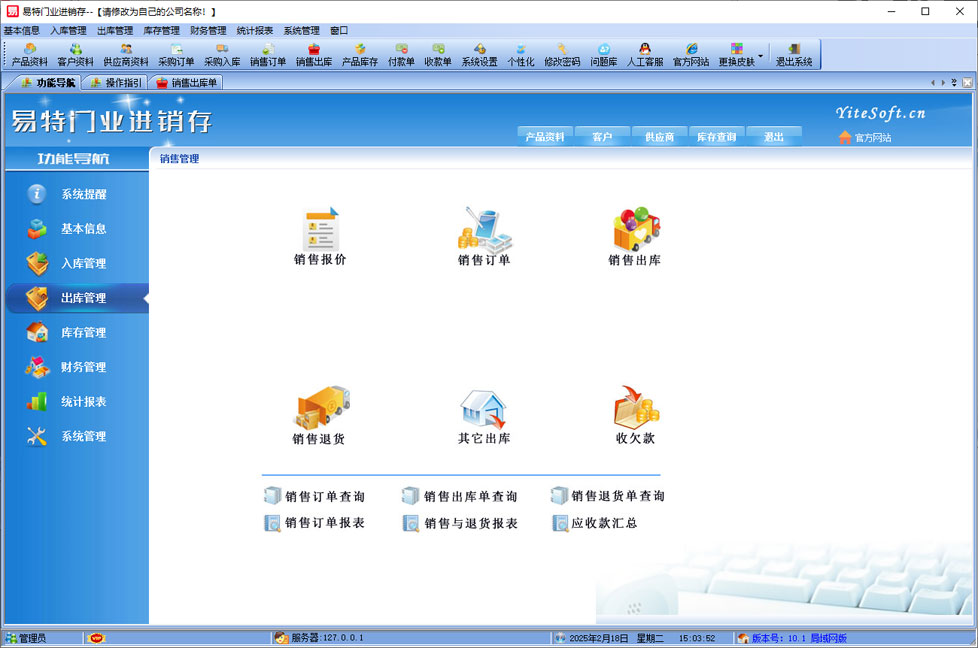Select 入库管理 in the sidebar
Screen dimensions: 978x648
click(83, 263)
